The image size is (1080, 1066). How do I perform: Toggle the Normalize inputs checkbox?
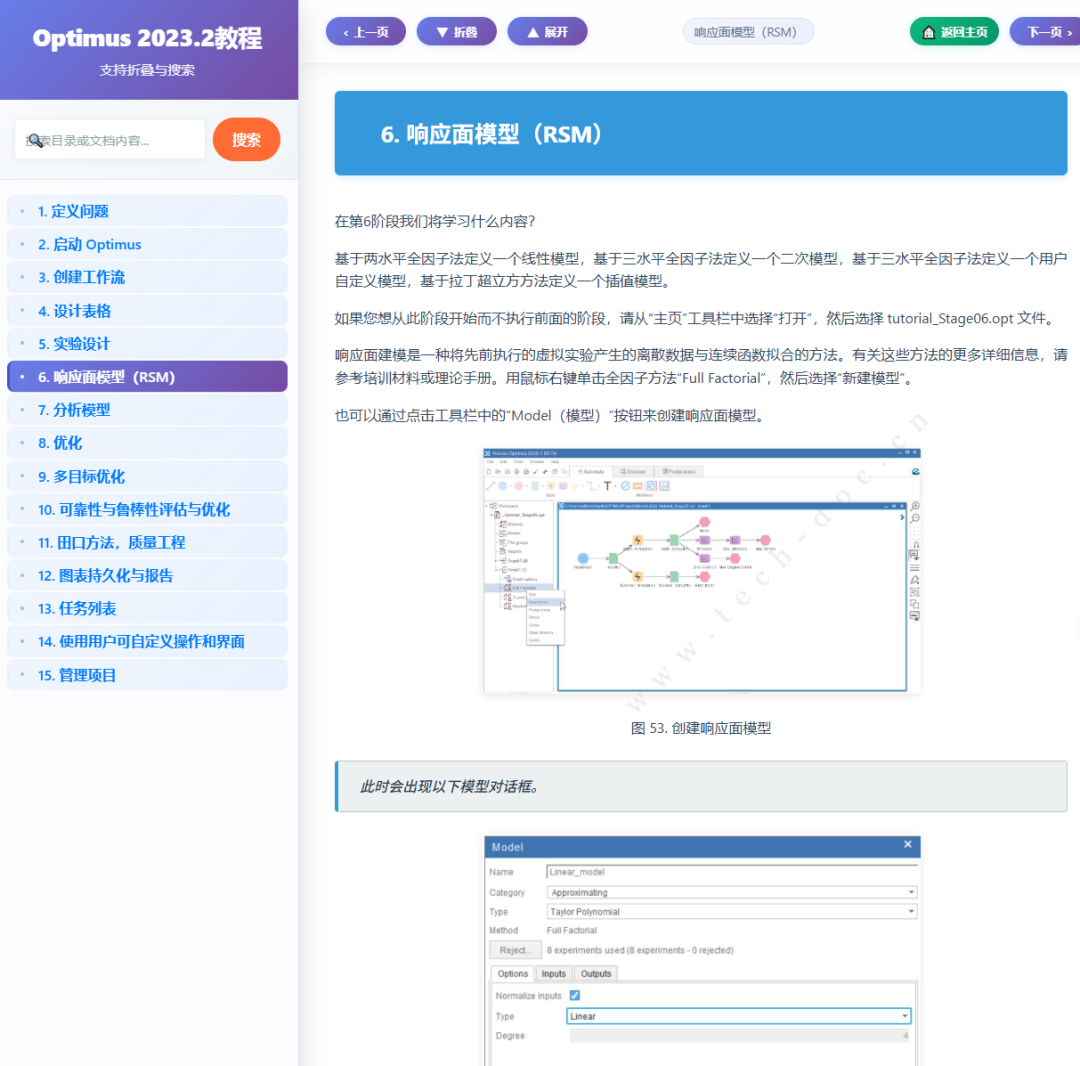tap(574, 996)
